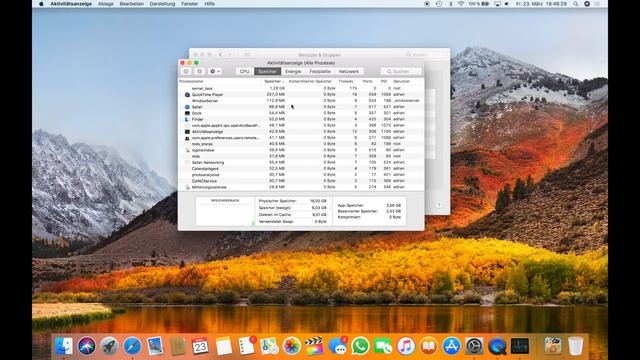Click the process info button in toolbar

[x=200, y=71]
